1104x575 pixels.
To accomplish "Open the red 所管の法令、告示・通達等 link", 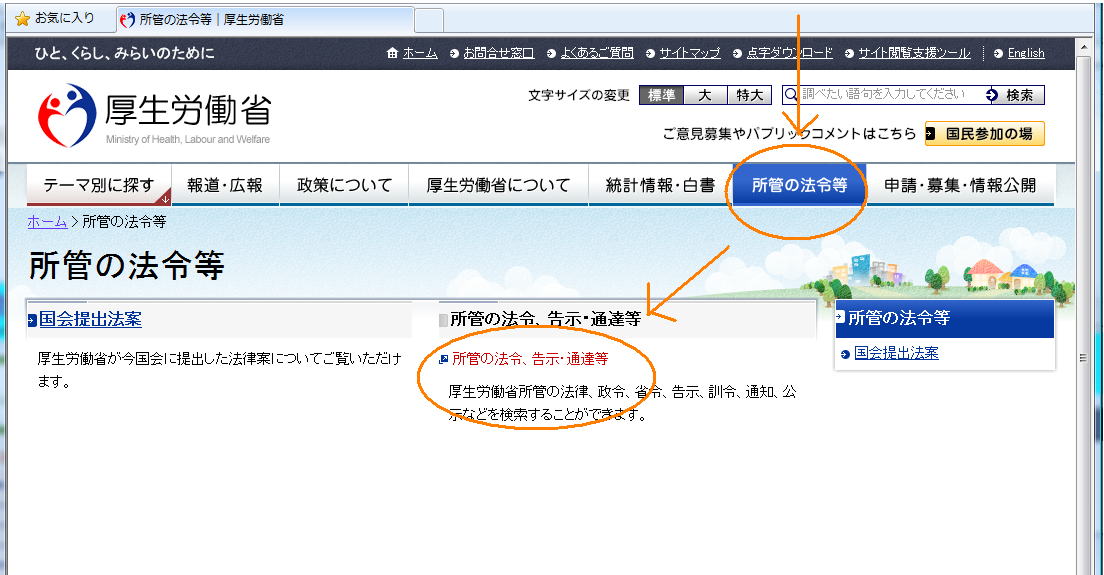I will (530, 359).
